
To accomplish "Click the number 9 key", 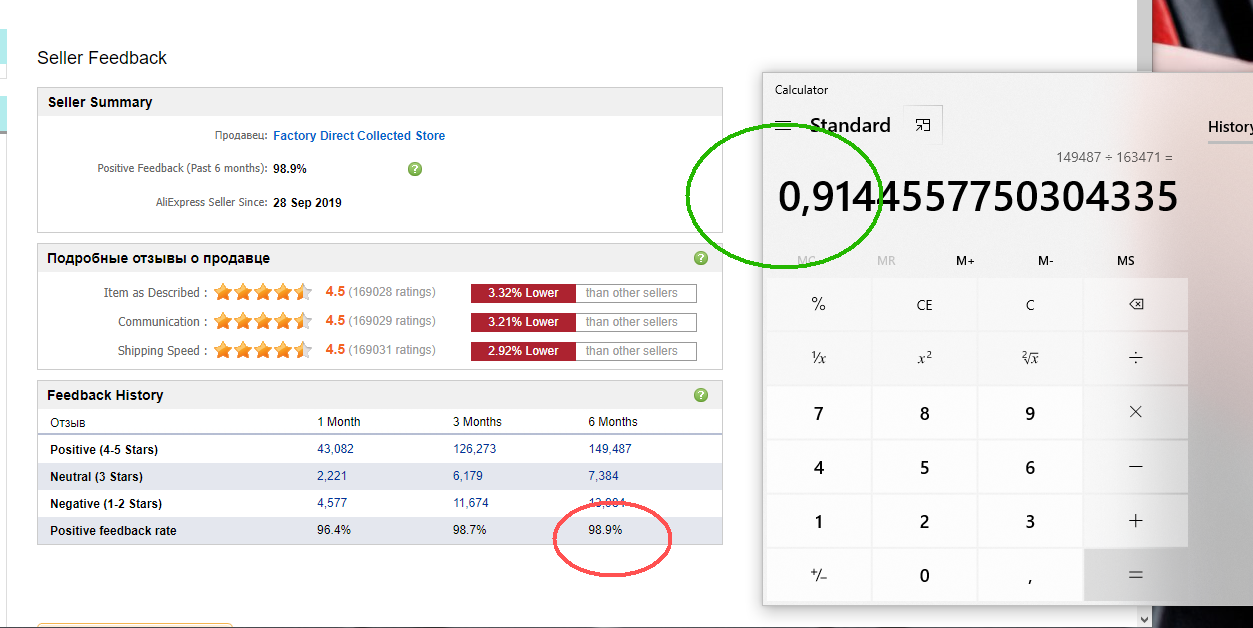I will [x=1030, y=412].
